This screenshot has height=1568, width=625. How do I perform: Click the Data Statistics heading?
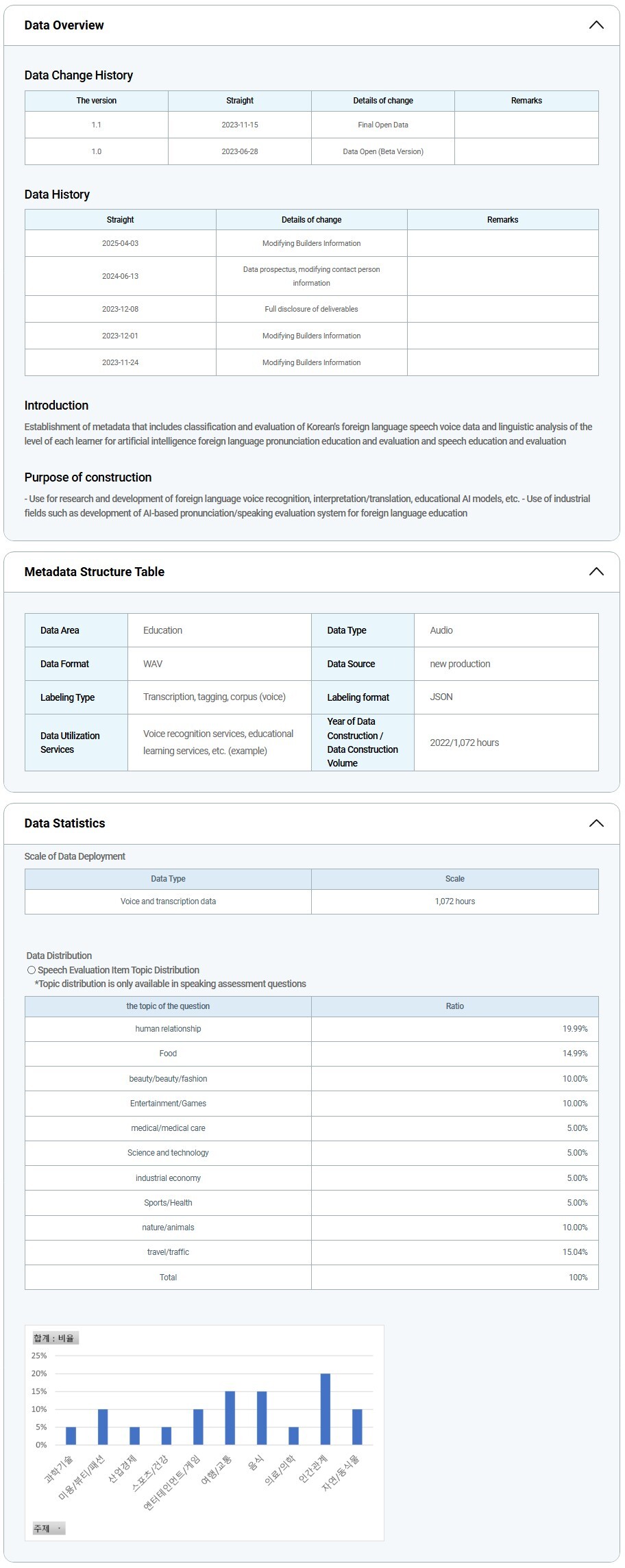65,823
